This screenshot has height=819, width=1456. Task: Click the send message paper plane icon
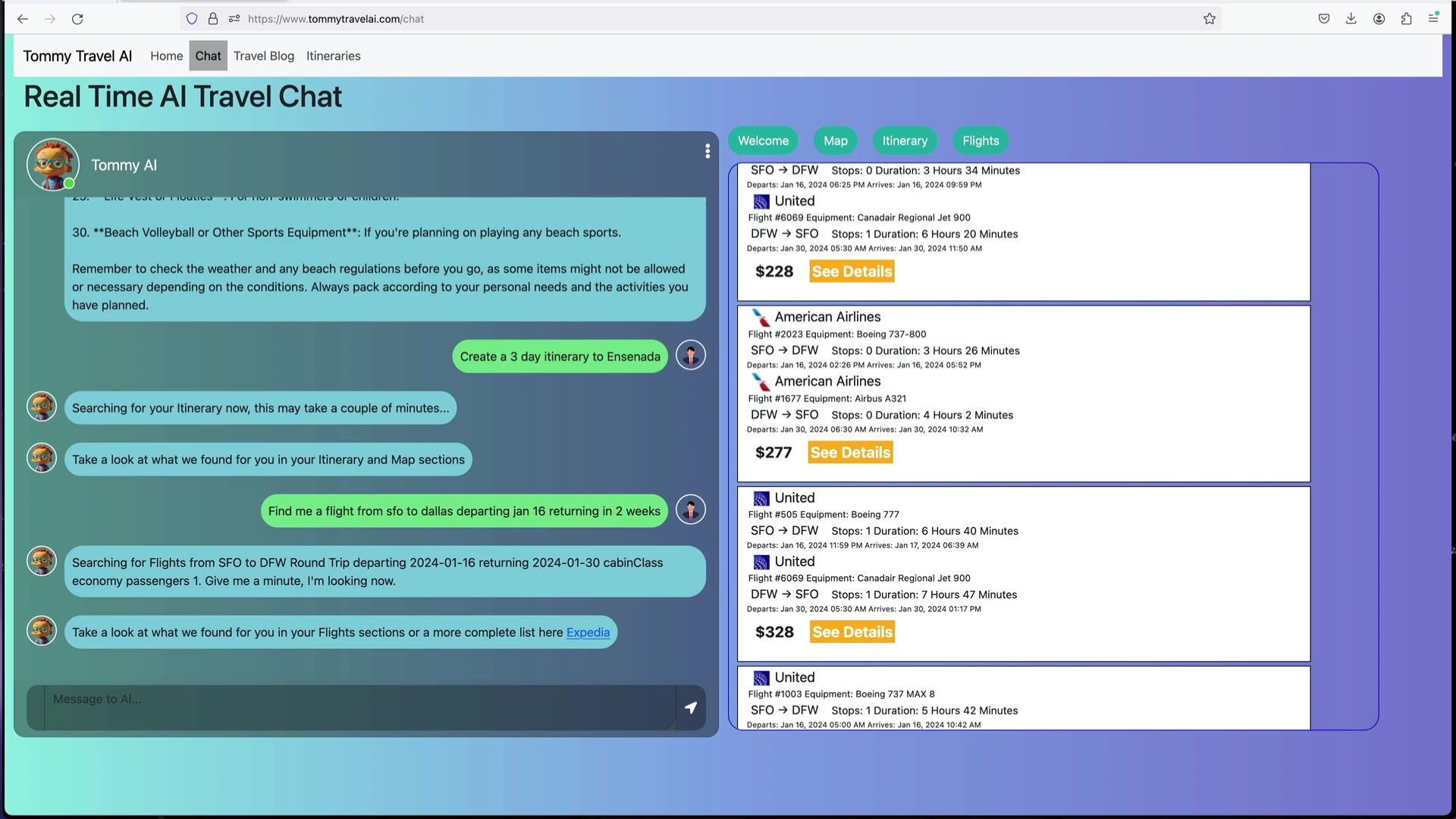point(691,708)
